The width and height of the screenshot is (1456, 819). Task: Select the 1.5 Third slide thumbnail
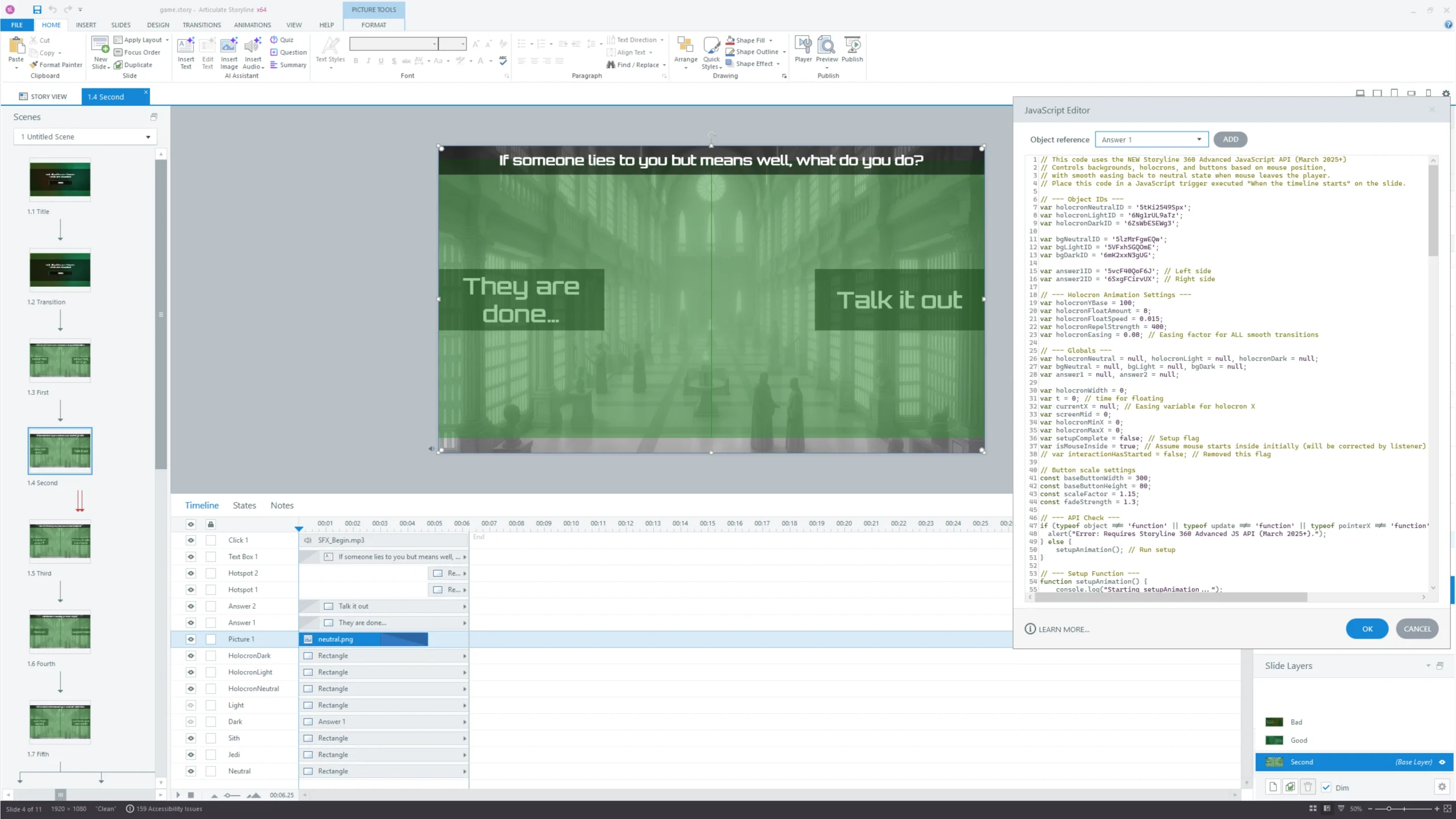(60, 541)
